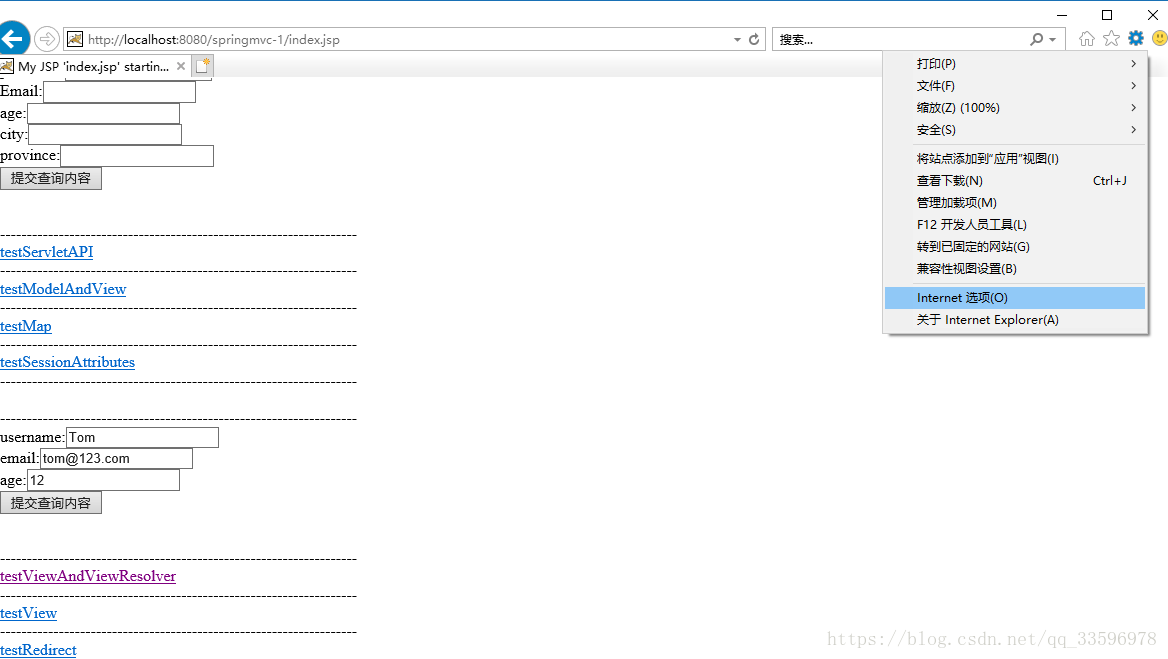Open 安全(S) submenu
1168x659 pixels.
(x=1015, y=130)
